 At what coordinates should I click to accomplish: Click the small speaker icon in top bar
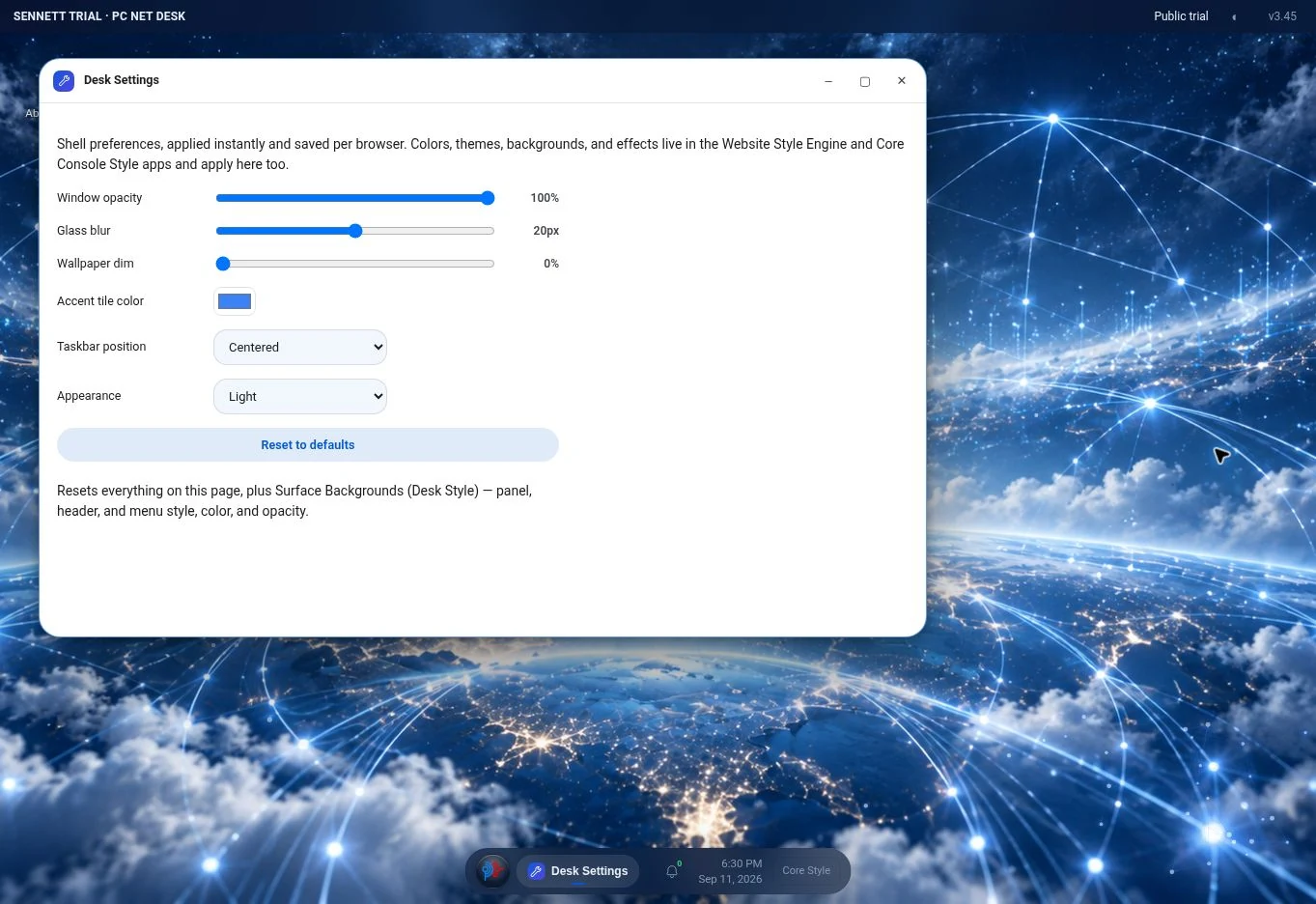pos(1234,16)
